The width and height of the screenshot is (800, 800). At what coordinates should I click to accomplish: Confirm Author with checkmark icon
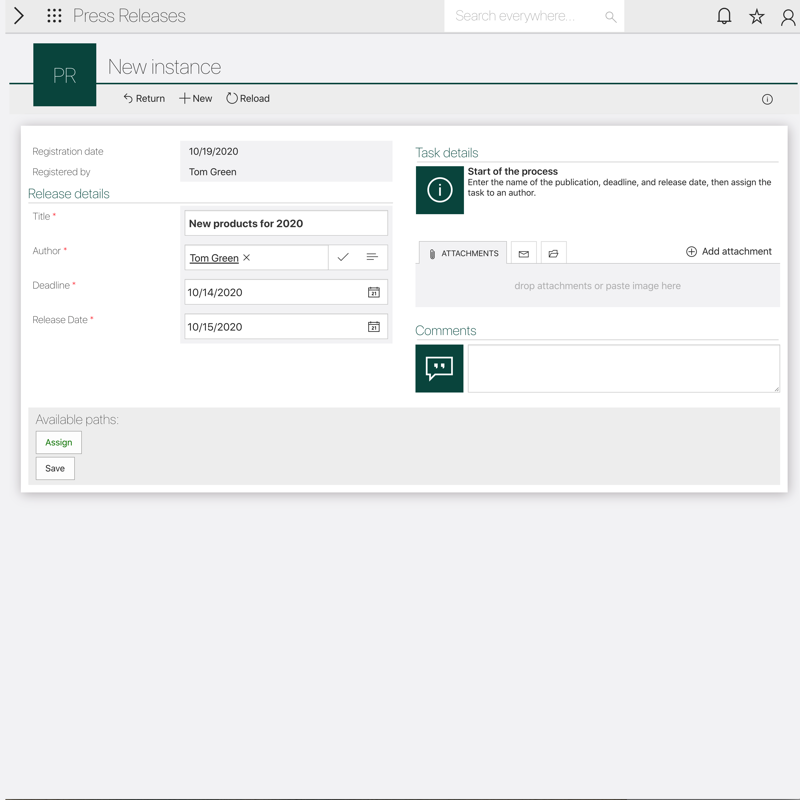coord(343,258)
